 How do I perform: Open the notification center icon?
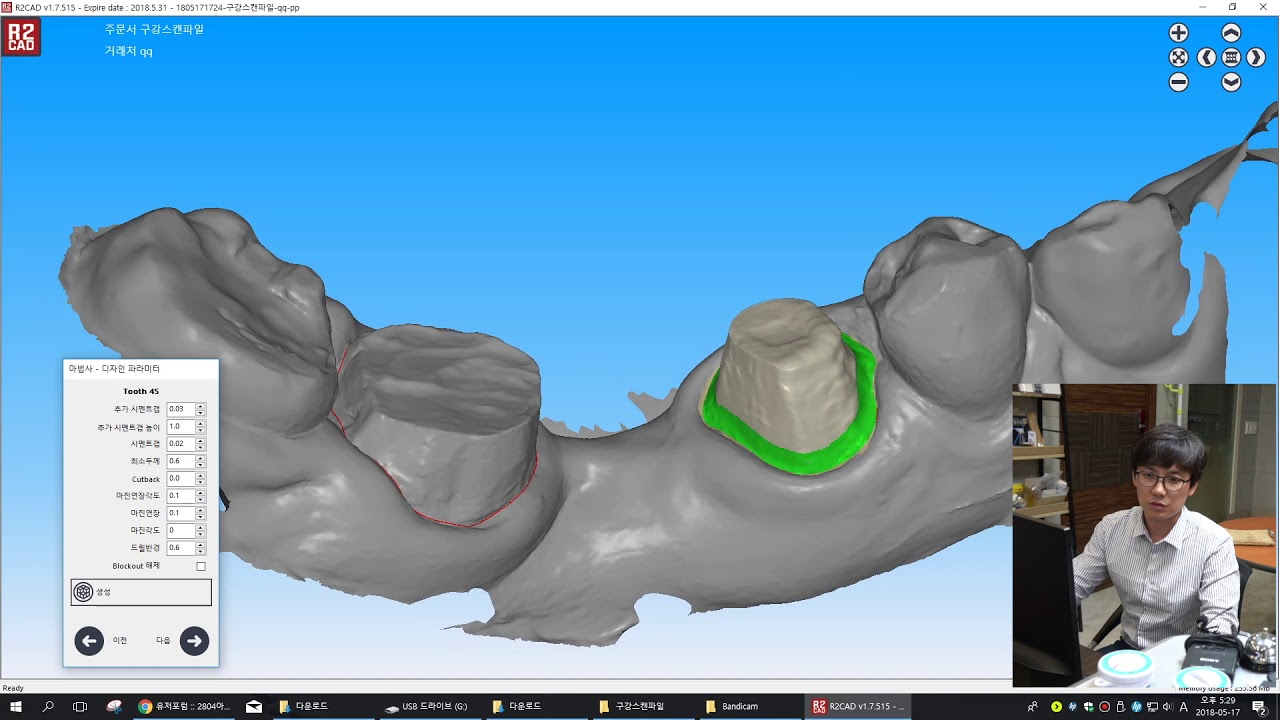(x=1259, y=707)
